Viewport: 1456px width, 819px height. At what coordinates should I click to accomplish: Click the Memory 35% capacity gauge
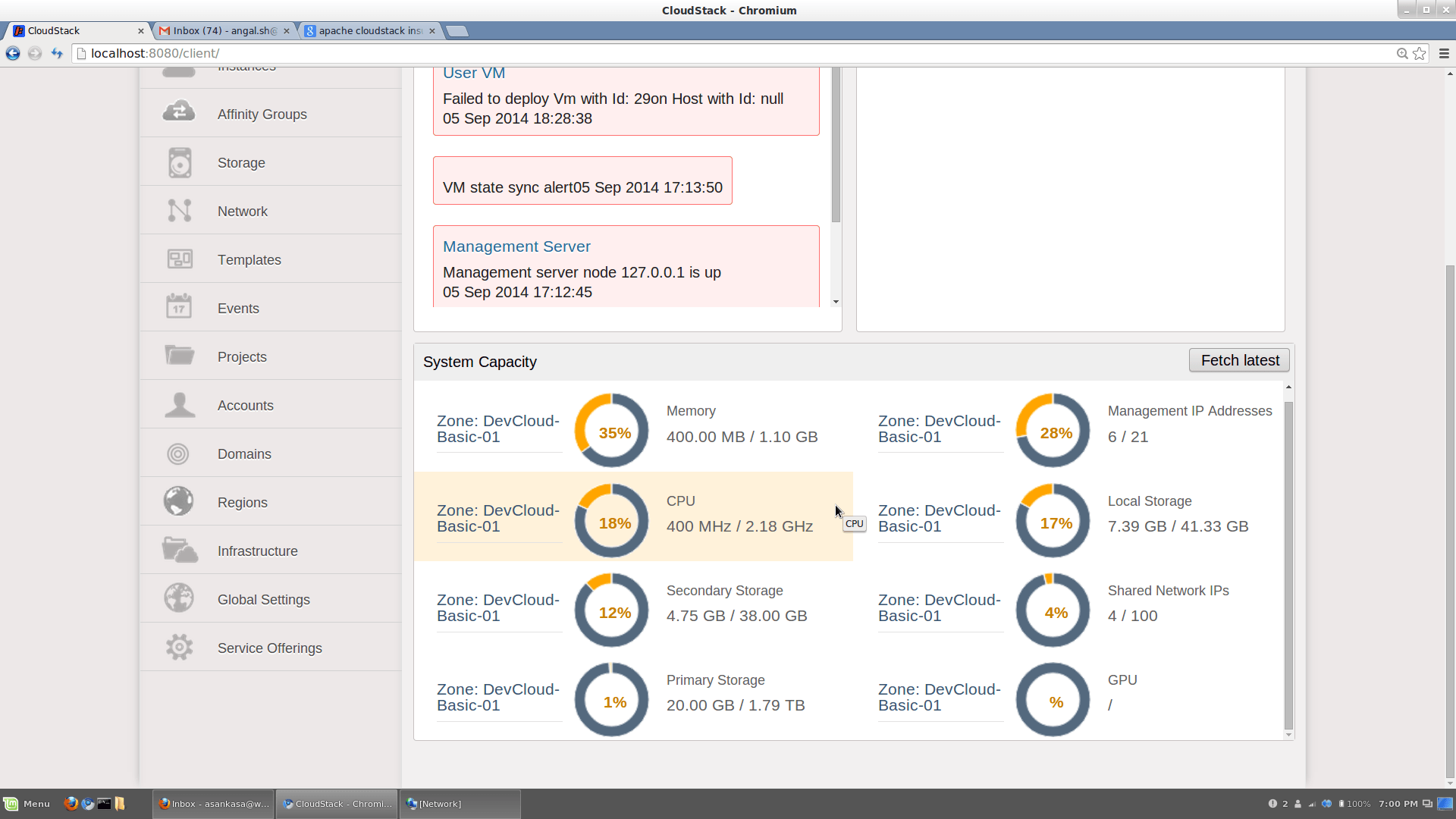pyautogui.click(x=611, y=430)
